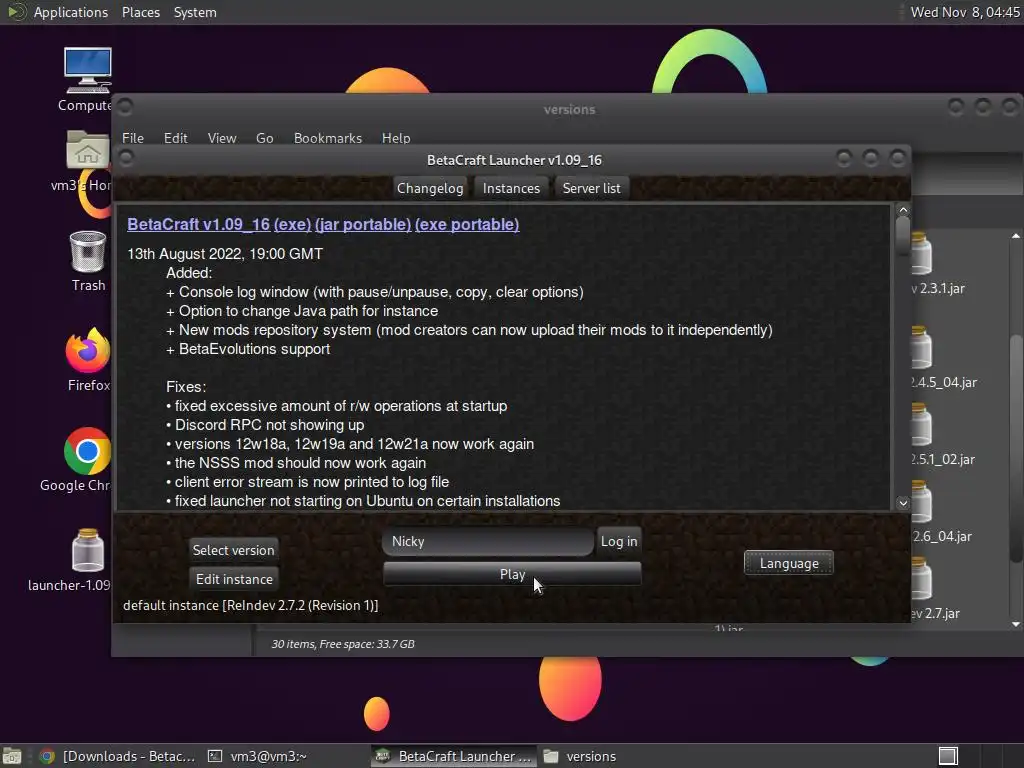Click the Applications menu logo icon

pos(16,12)
